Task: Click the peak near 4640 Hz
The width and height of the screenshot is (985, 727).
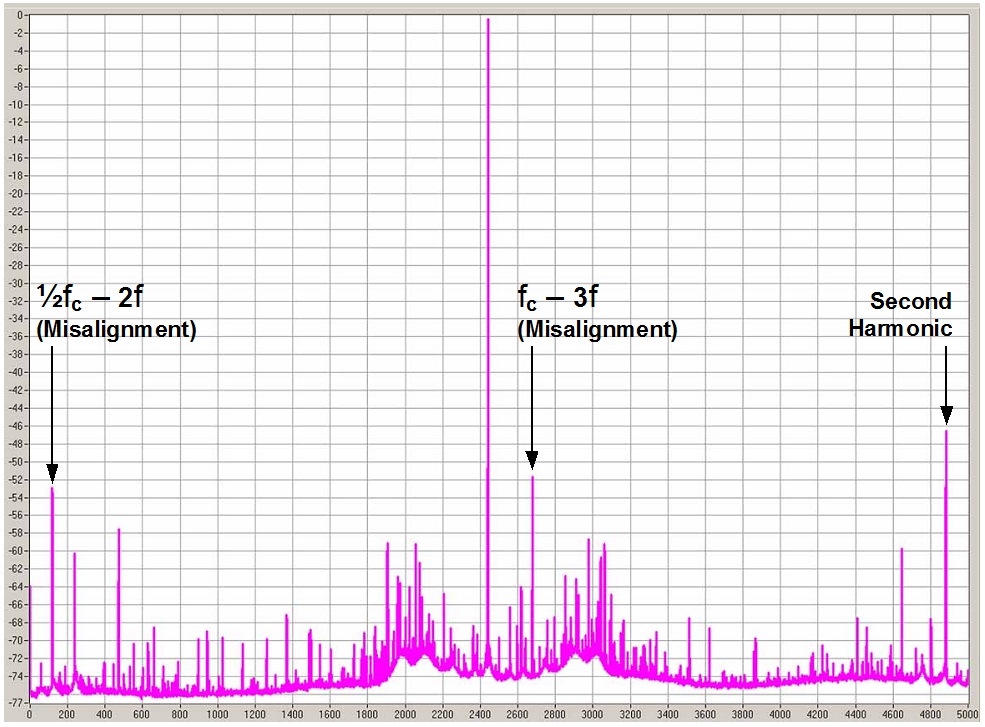Action: pos(901,550)
